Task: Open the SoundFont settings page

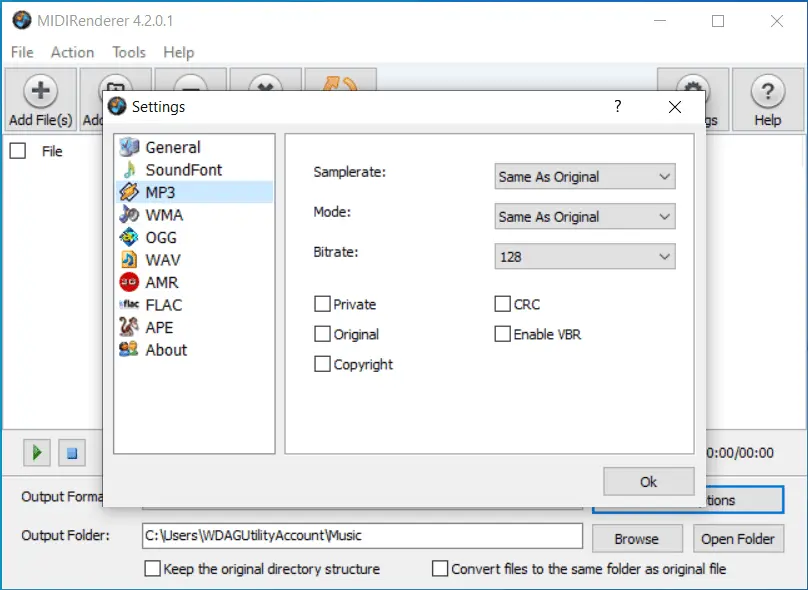Action: [x=194, y=170]
